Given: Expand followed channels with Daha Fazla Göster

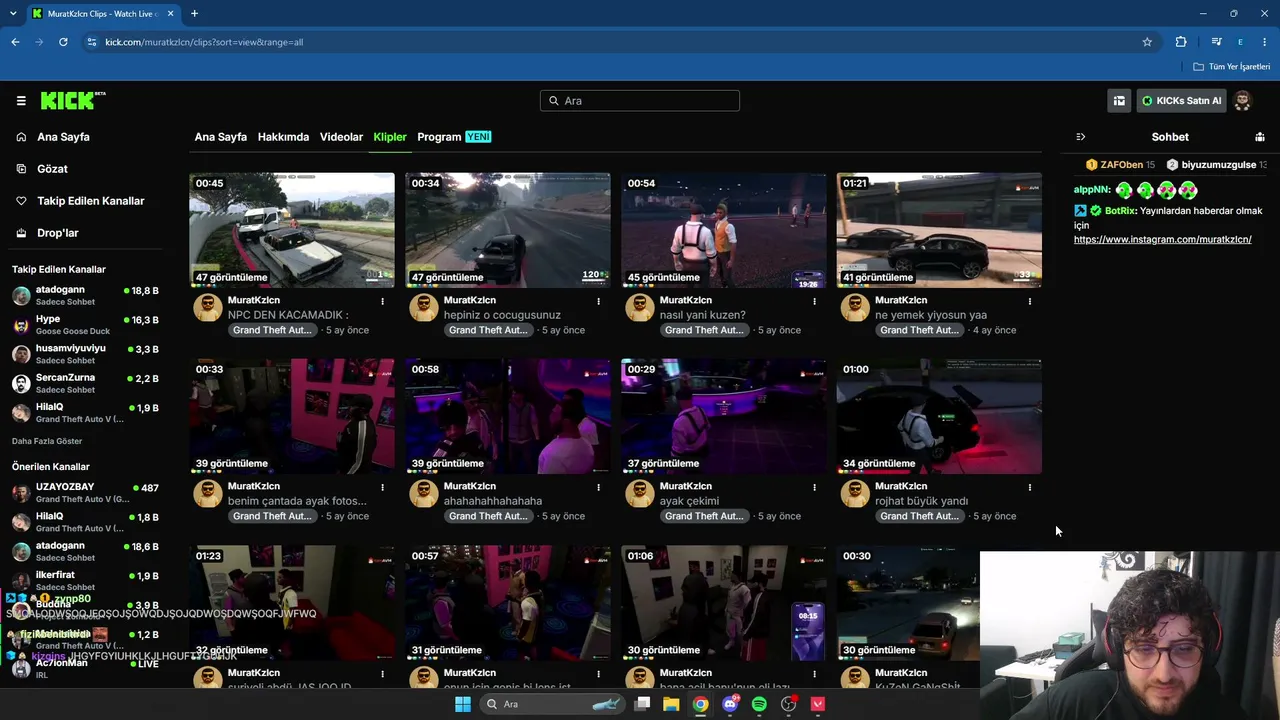Looking at the screenshot, I should 47,441.
